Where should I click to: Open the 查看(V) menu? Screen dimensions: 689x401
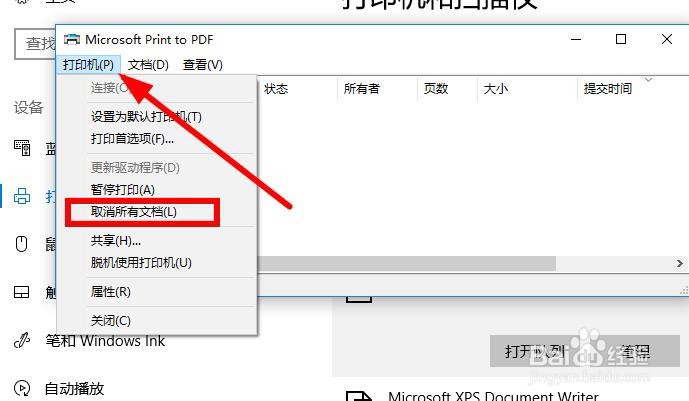pos(203,65)
